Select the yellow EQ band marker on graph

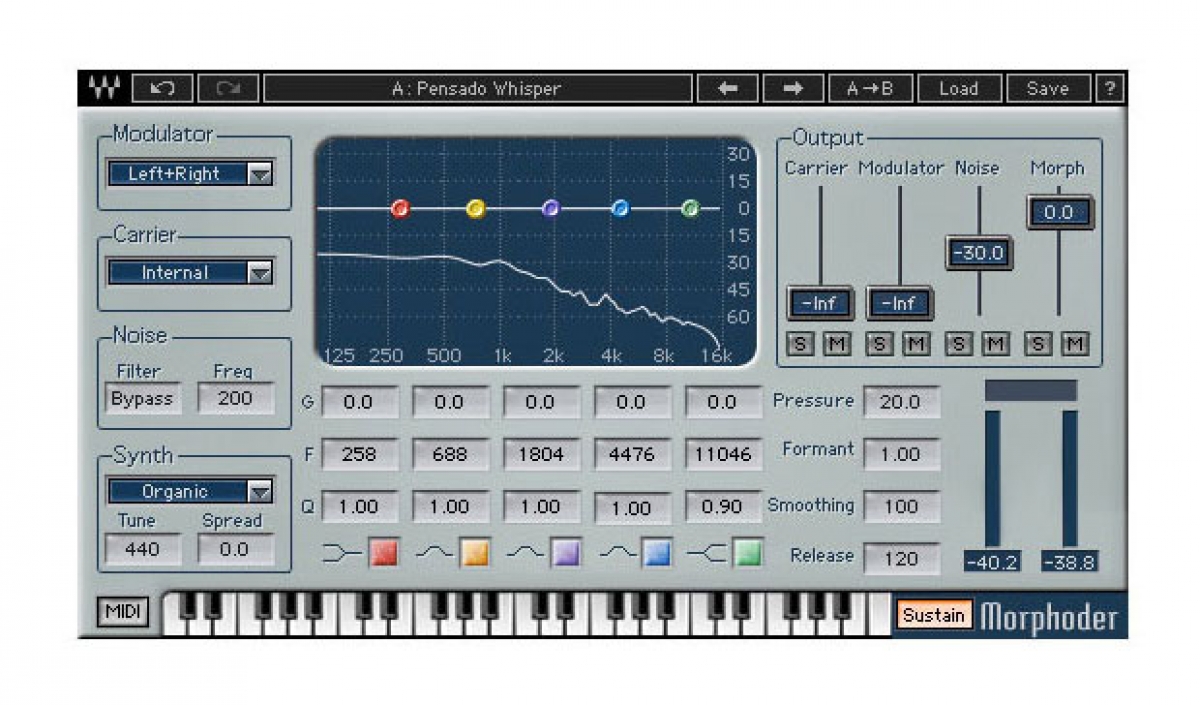pyautogui.click(x=476, y=208)
